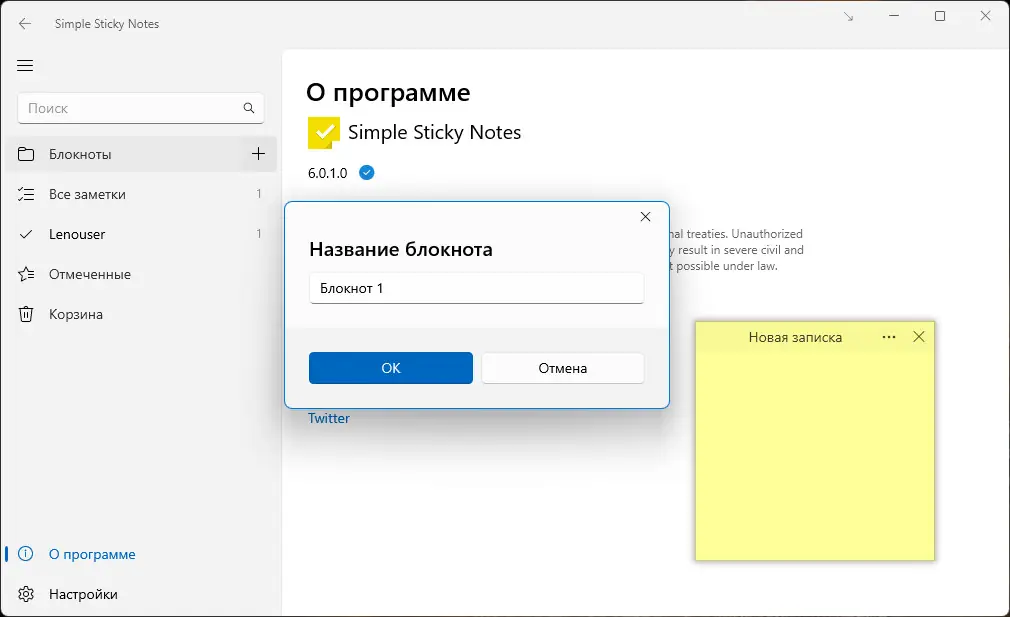Click the Все заметки count 1
Screen dimensions: 1010x617
pos(259,194)
